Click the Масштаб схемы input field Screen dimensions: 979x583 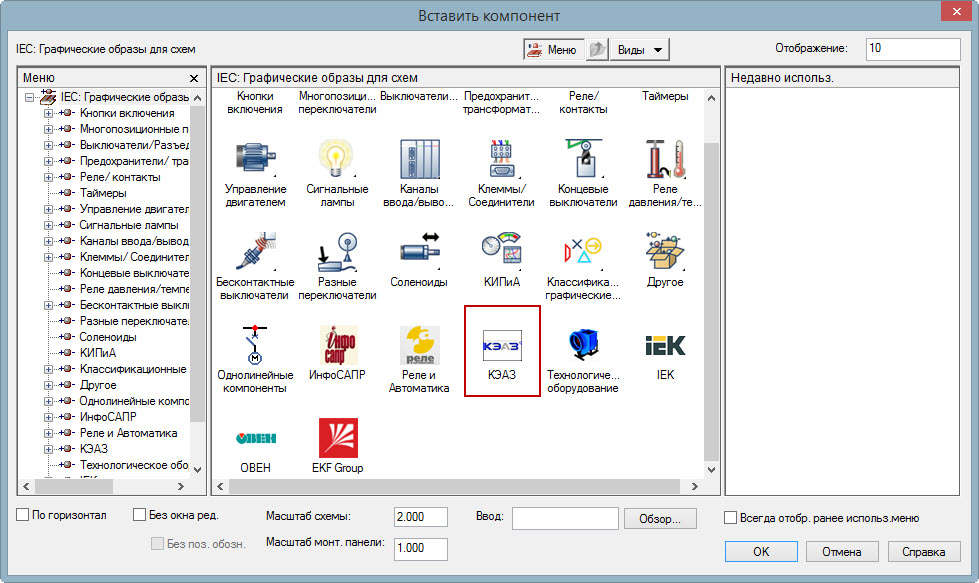click(421, 517)
